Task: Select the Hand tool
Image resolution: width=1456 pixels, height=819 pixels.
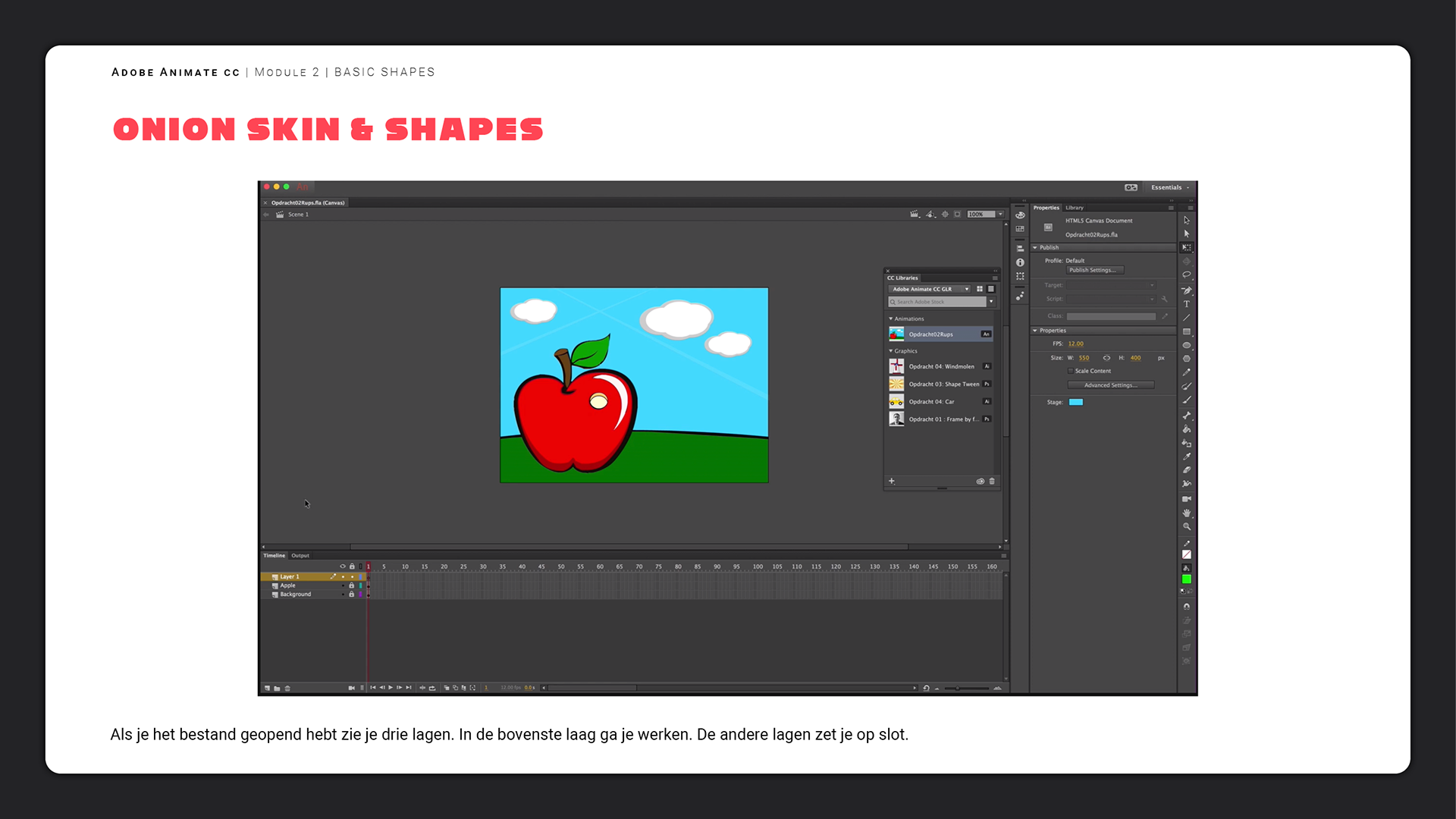Action: (x=1187, y=513)
